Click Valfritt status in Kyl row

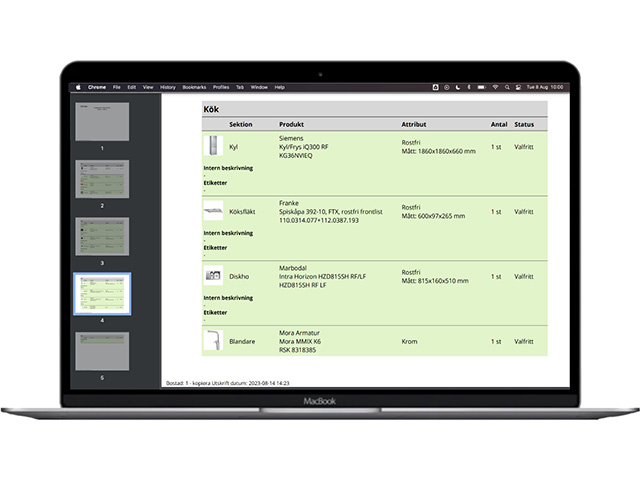(524, 147)
